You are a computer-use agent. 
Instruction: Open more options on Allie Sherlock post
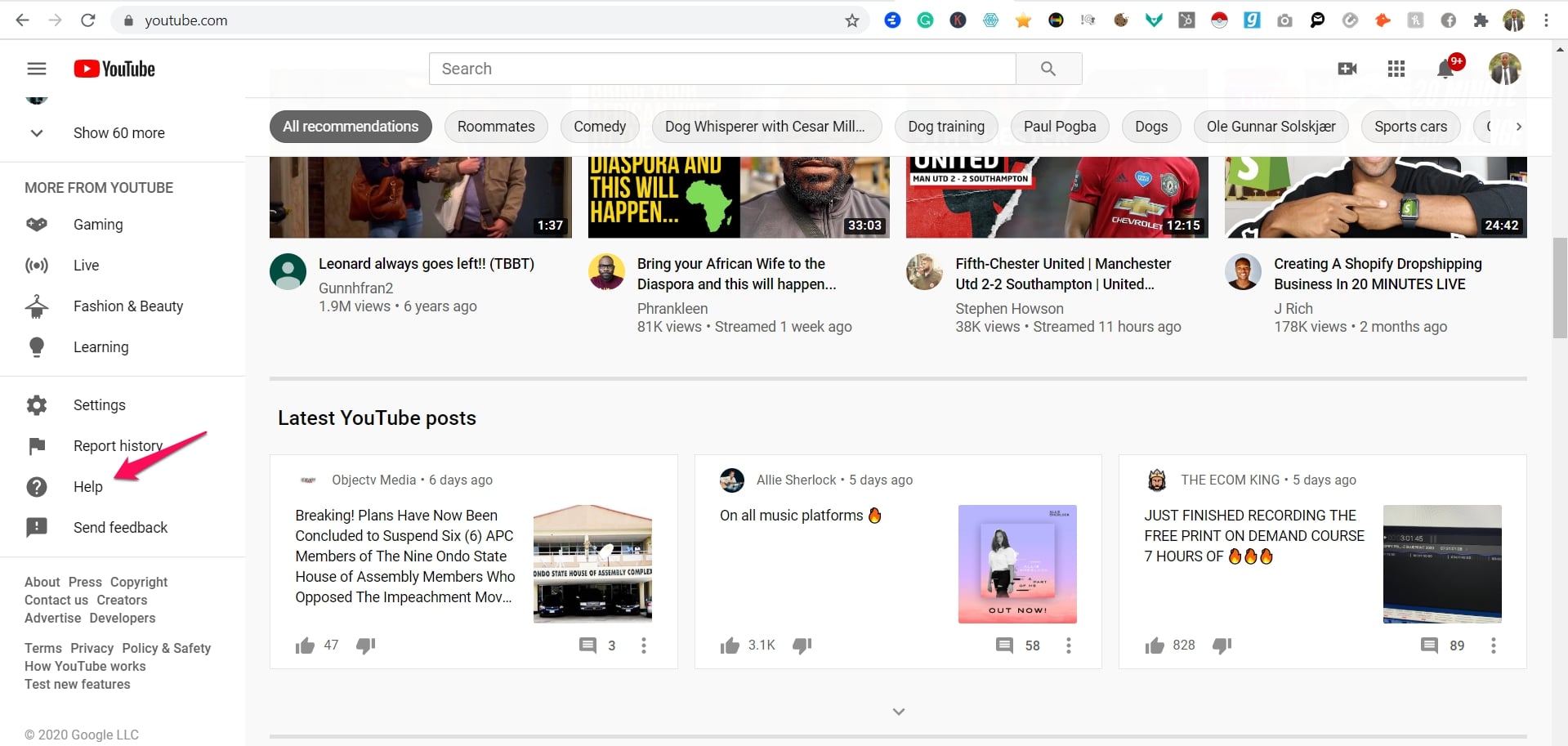[1069, 645]
